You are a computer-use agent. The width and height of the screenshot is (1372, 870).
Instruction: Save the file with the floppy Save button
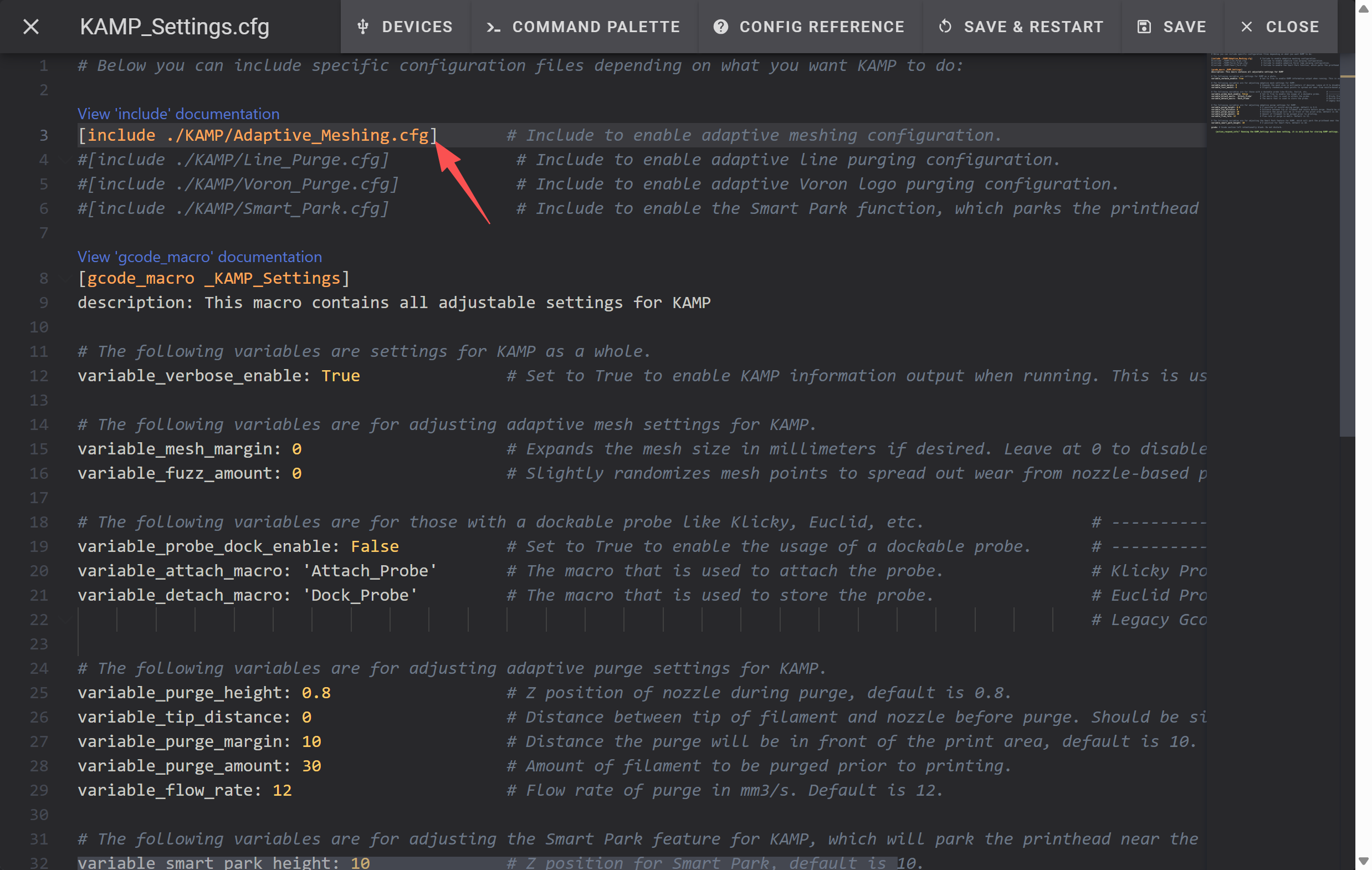[x=1171, y=27]
